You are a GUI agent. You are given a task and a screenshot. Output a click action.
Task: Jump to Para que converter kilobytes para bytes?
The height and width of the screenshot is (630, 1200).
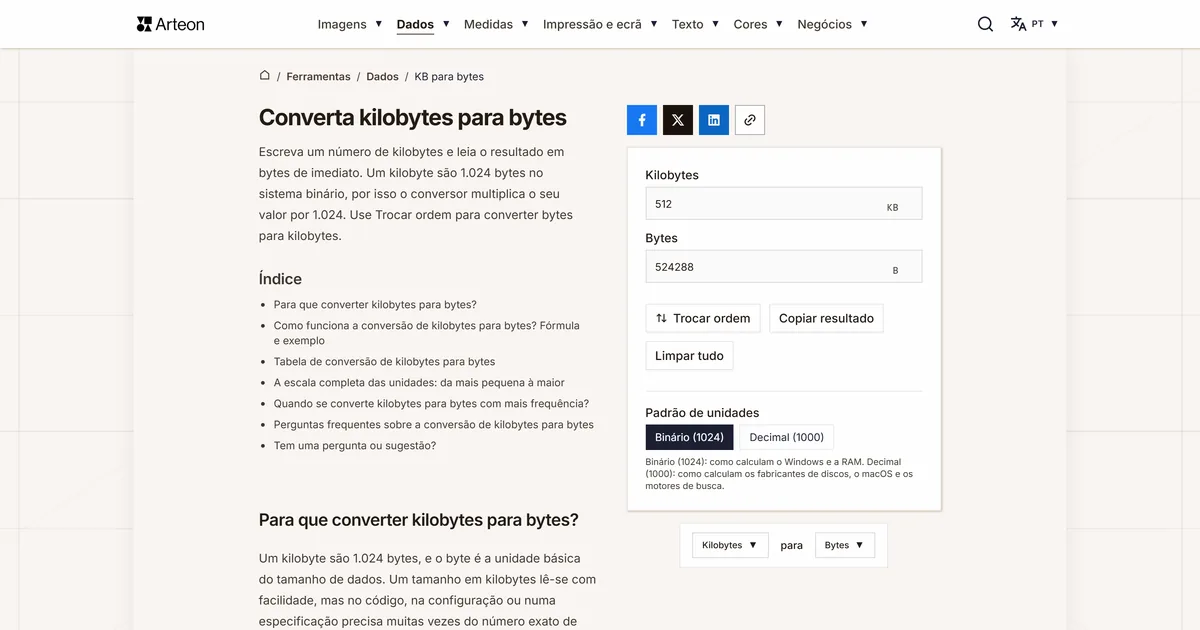click(375, 304)
